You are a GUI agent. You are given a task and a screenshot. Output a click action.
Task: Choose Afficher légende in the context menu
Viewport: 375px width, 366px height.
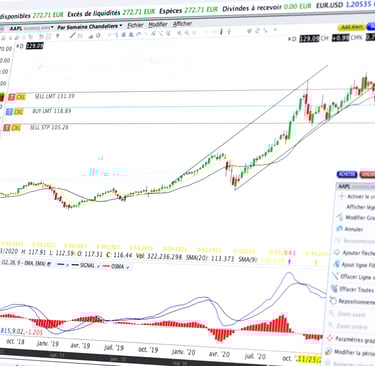coord(360,207)
